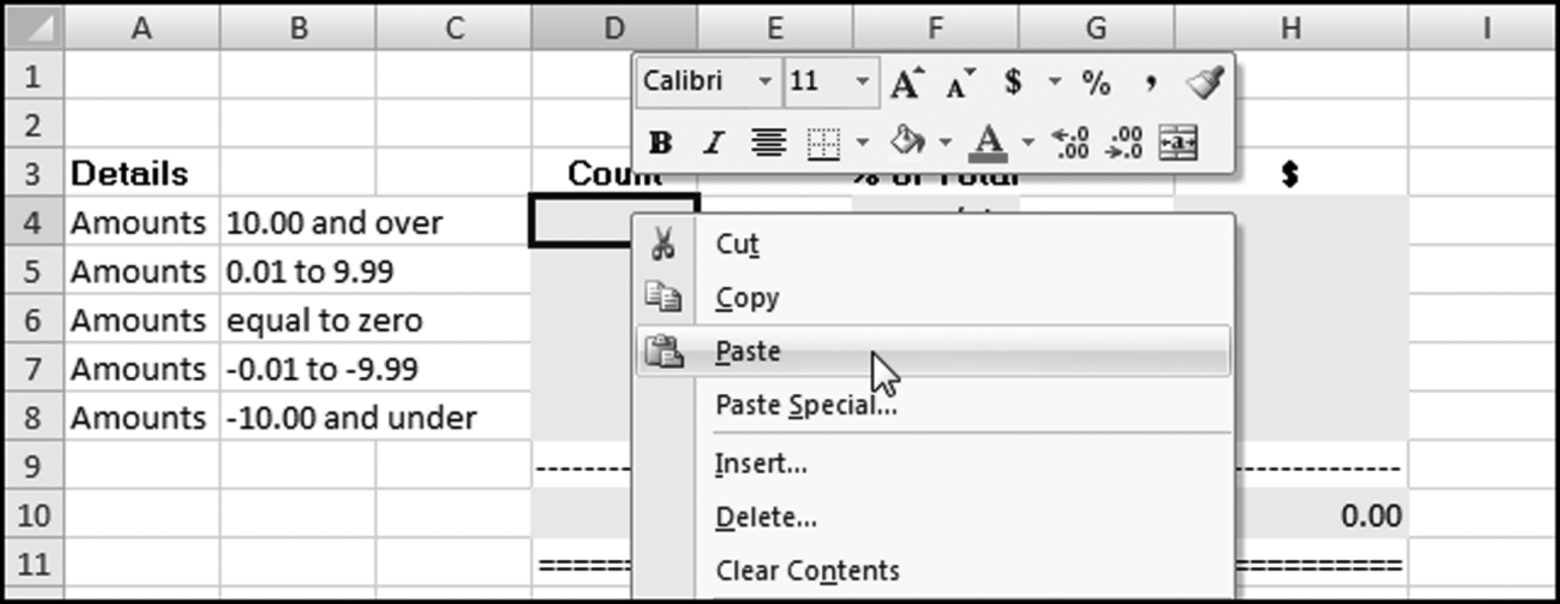
Task: Toggle Italic formatting in mini toolbar
Action: click(x=713, y=144)
